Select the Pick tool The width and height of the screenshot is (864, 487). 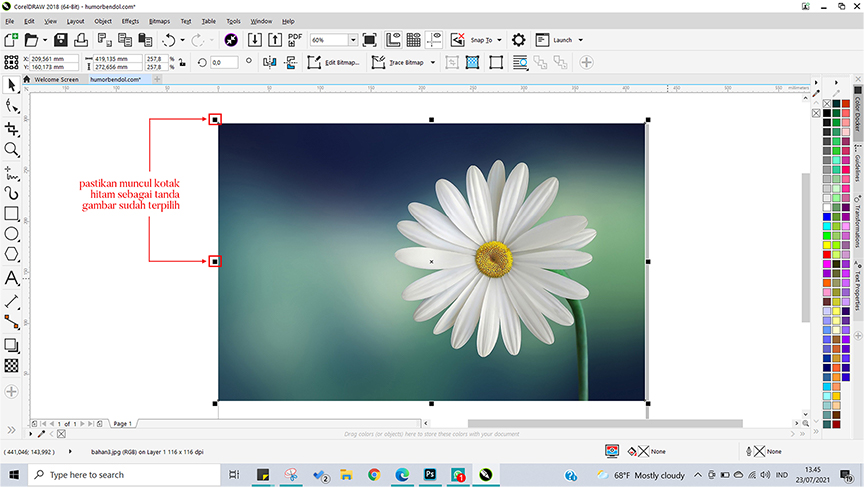pyautogui.click(x=12, y=85)
